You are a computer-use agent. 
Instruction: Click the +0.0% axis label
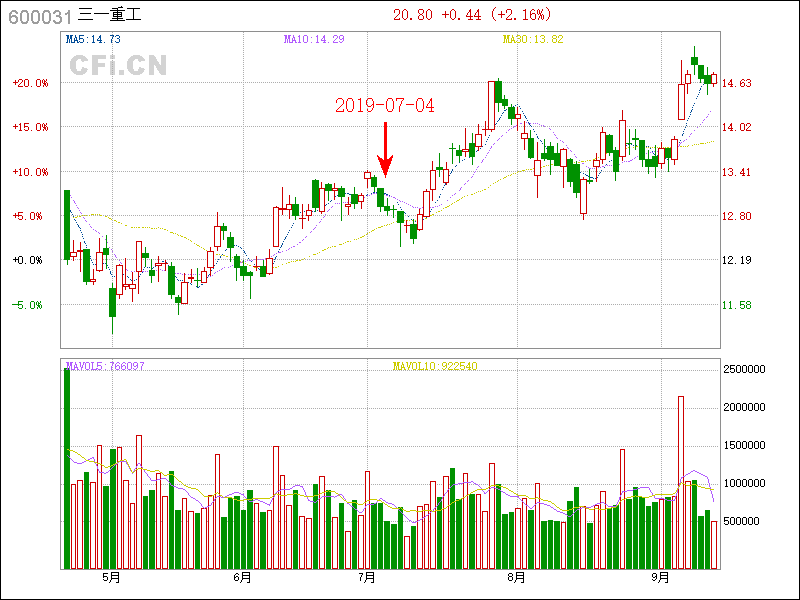[28, 260]
